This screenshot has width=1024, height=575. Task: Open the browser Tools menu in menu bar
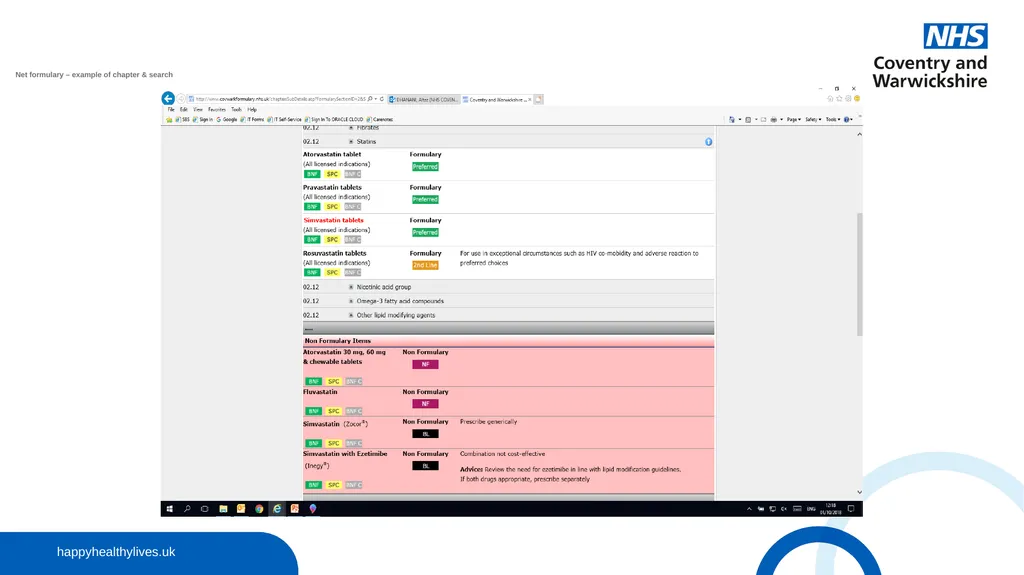236,110
